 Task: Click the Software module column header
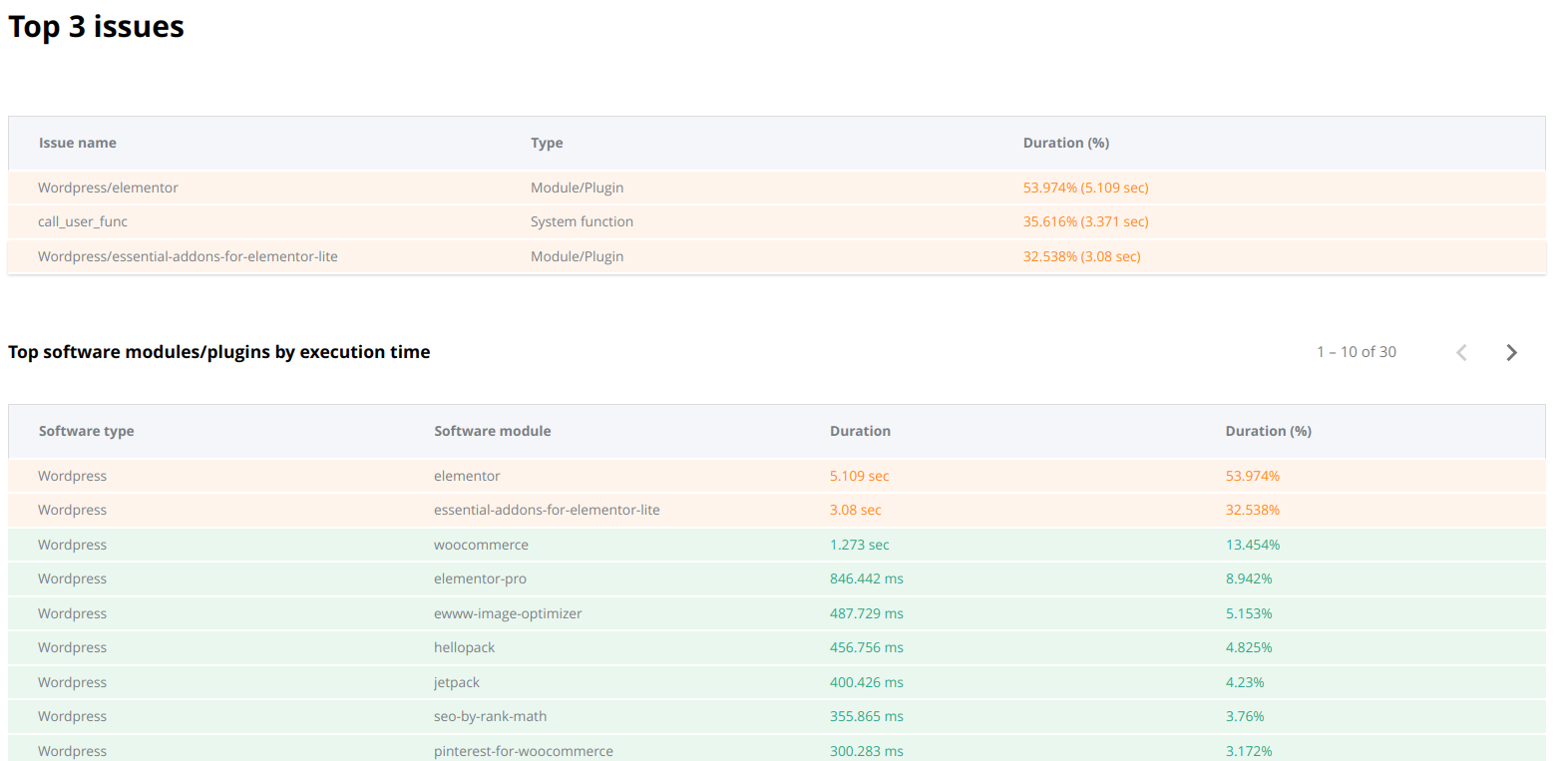[493, 431]
